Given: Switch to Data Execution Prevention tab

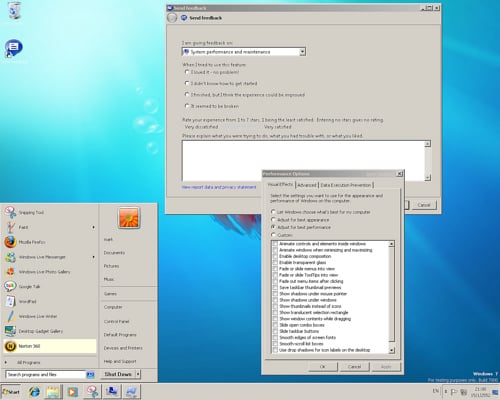Looking at the screenshot, I should [346, 185].
